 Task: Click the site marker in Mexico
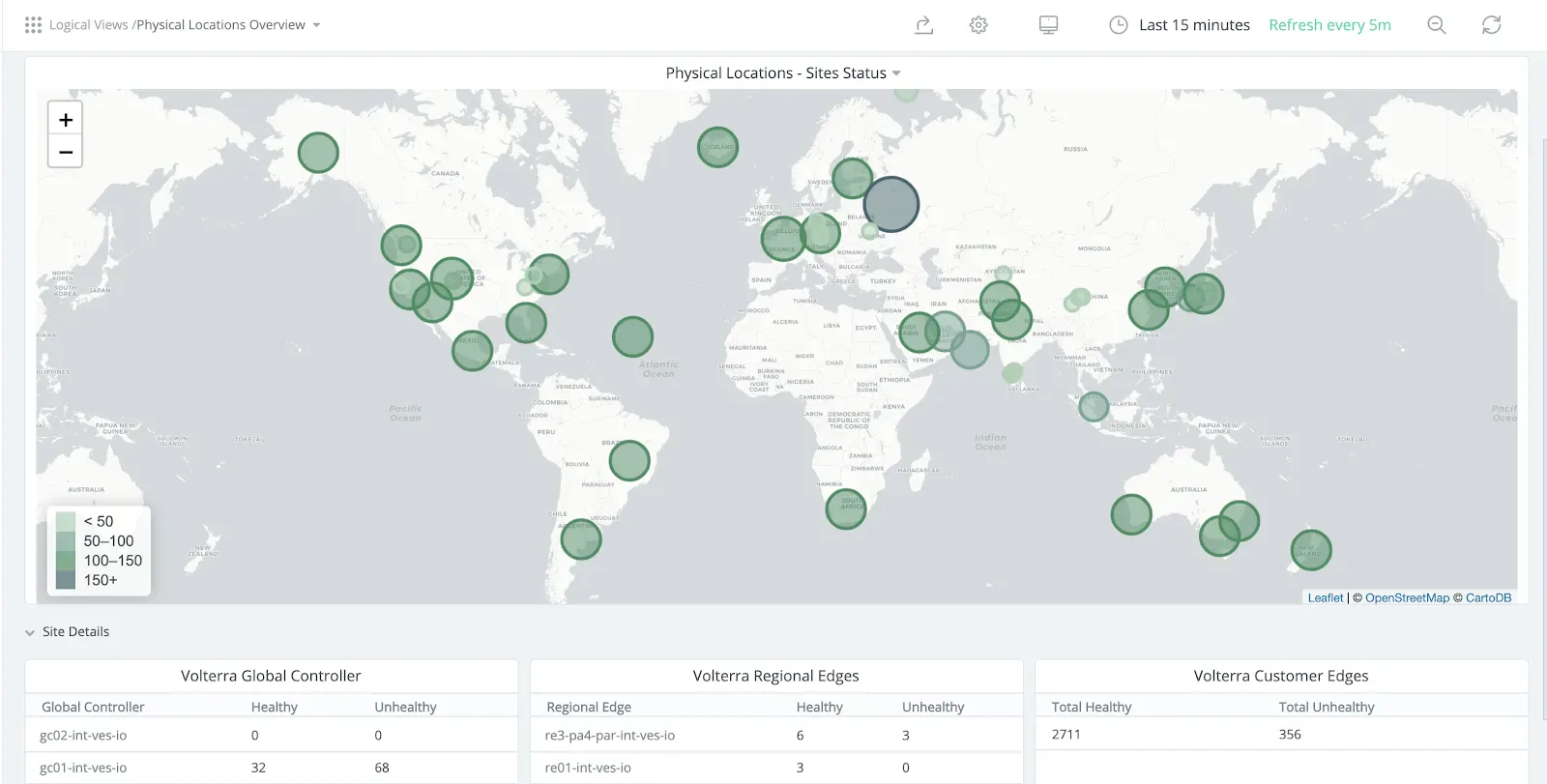[x=473, y=351]
